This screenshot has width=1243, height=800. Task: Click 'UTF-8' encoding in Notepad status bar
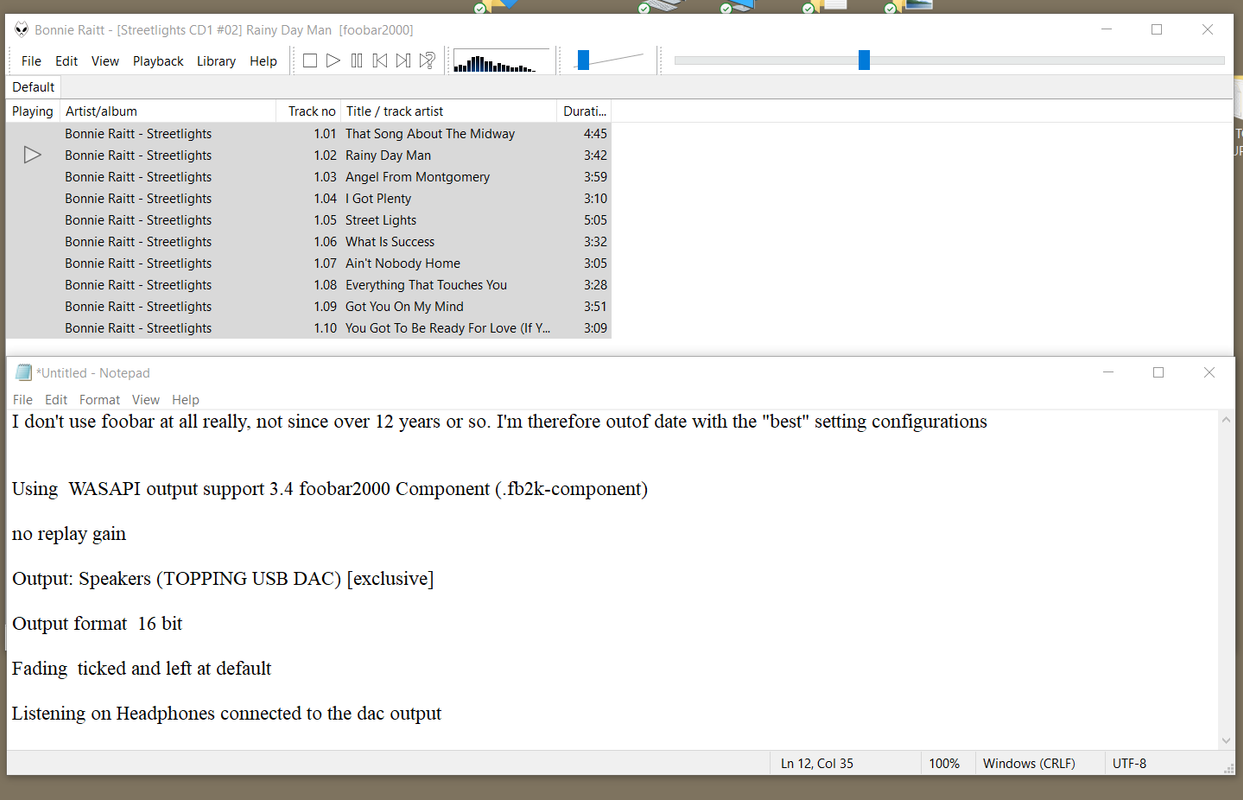tap(1130, 763)
